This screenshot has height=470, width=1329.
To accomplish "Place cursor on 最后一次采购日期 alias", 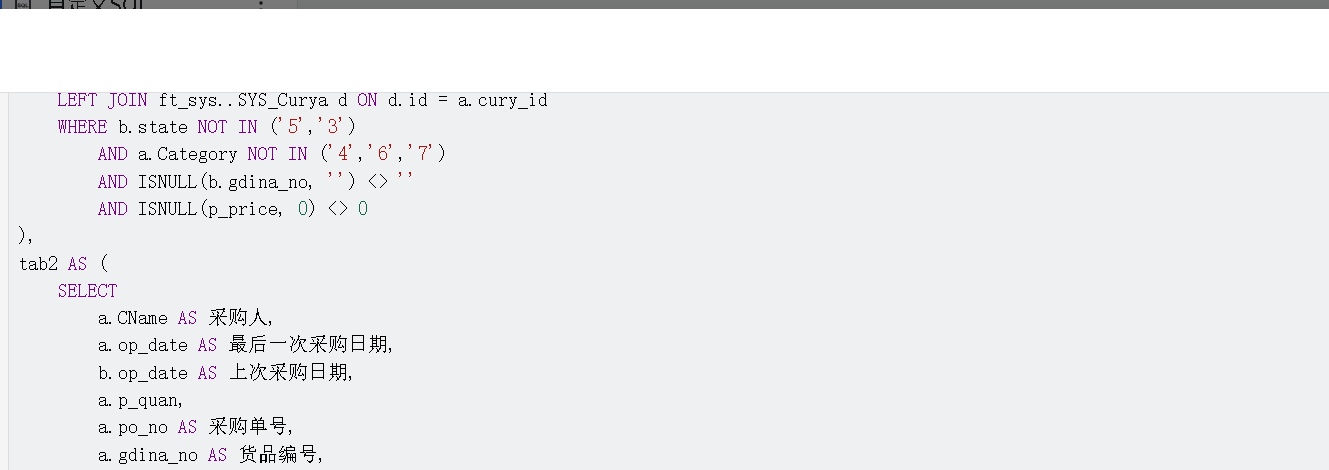I will [308, 345].
